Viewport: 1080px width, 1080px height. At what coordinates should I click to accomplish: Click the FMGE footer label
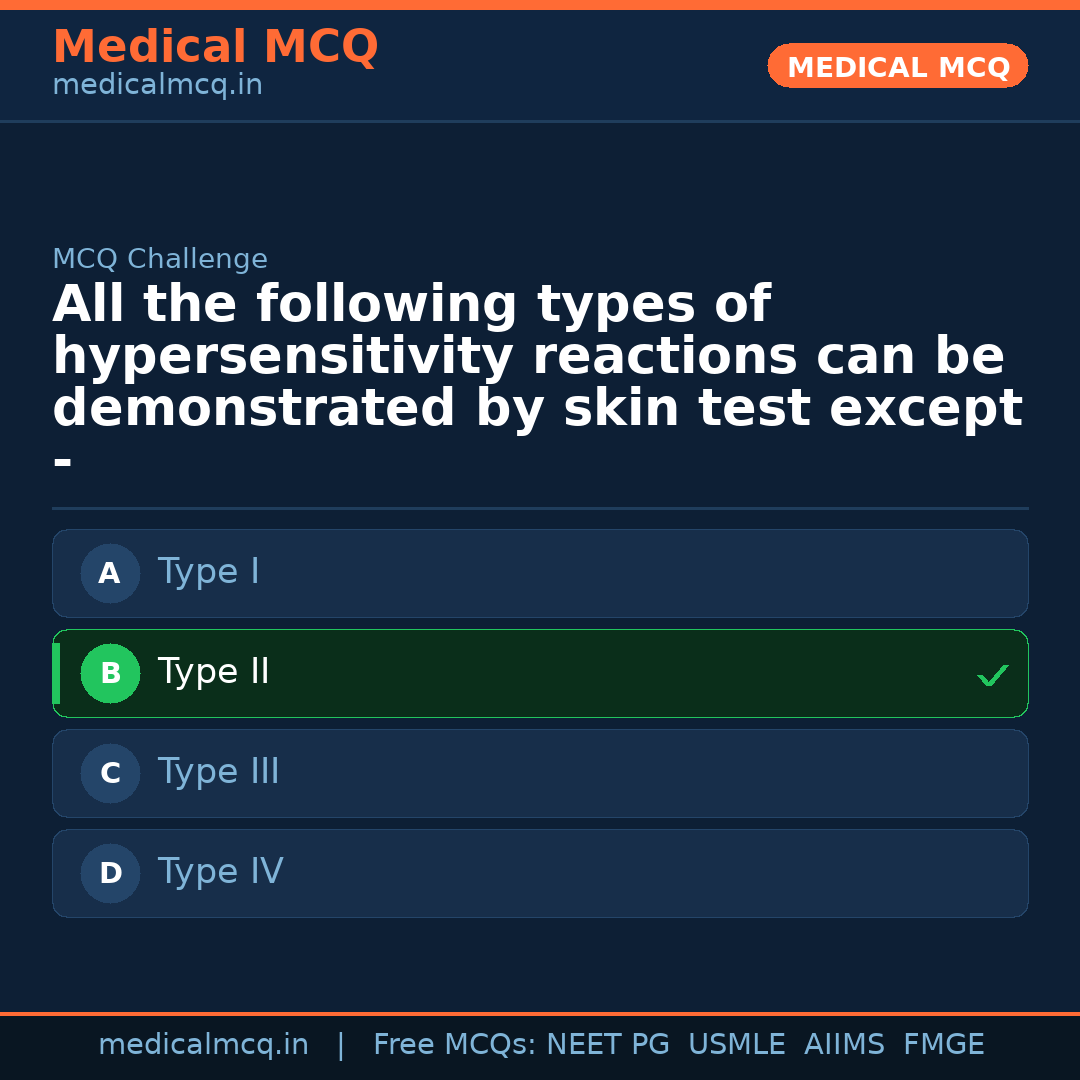coord(944,1045)
